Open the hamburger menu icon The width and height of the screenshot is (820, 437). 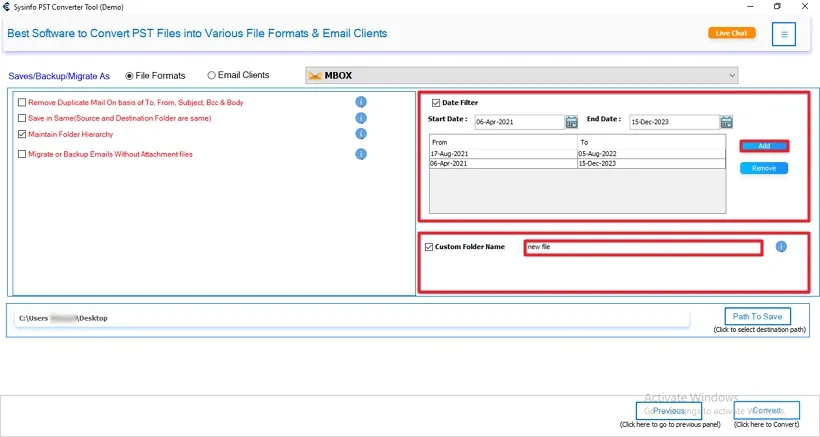point(784,34)
